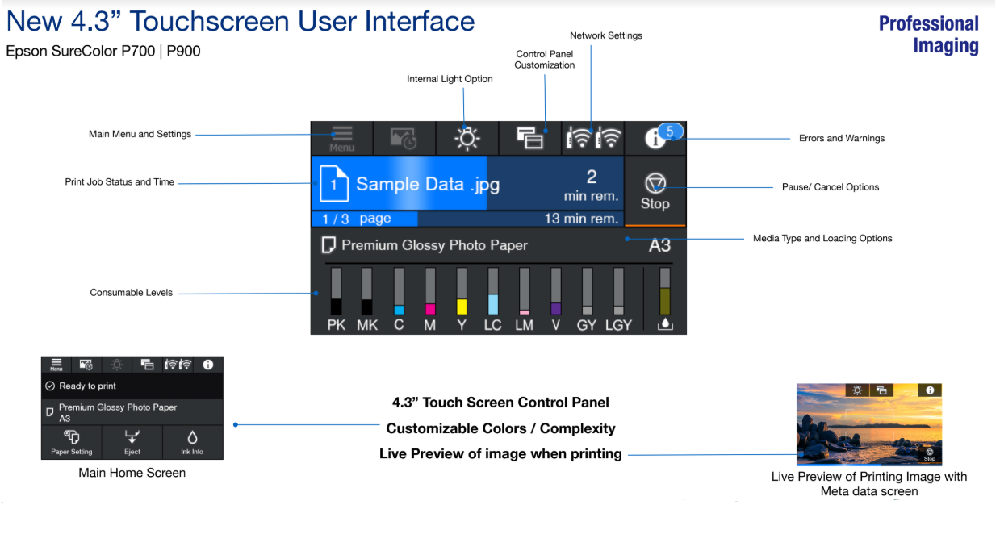
Task: Tap the LGY light gray ink level bar
Action: (618, 291)
